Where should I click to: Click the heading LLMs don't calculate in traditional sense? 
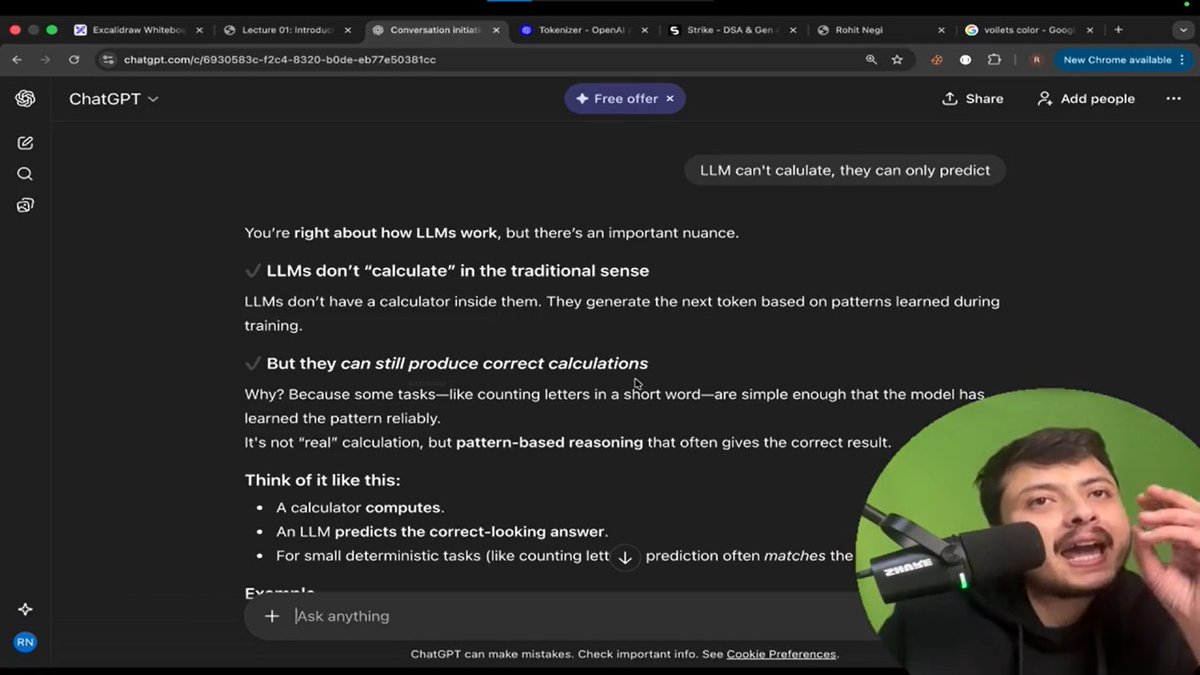[x=458, y=271]
